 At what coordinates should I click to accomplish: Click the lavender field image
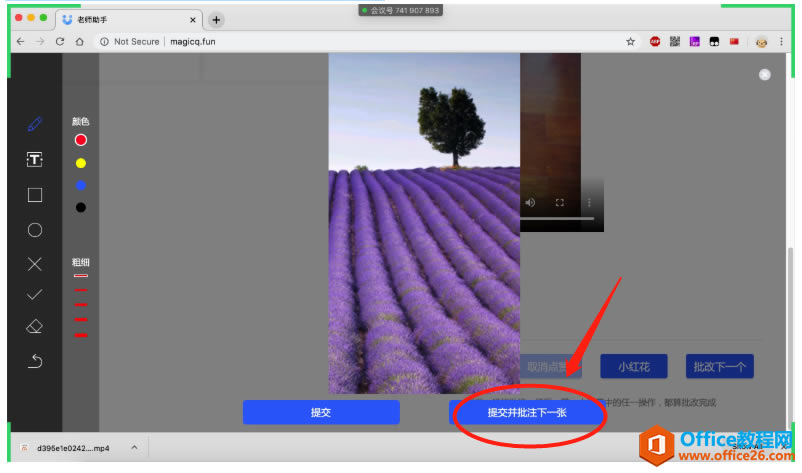(x=424, y=223)
